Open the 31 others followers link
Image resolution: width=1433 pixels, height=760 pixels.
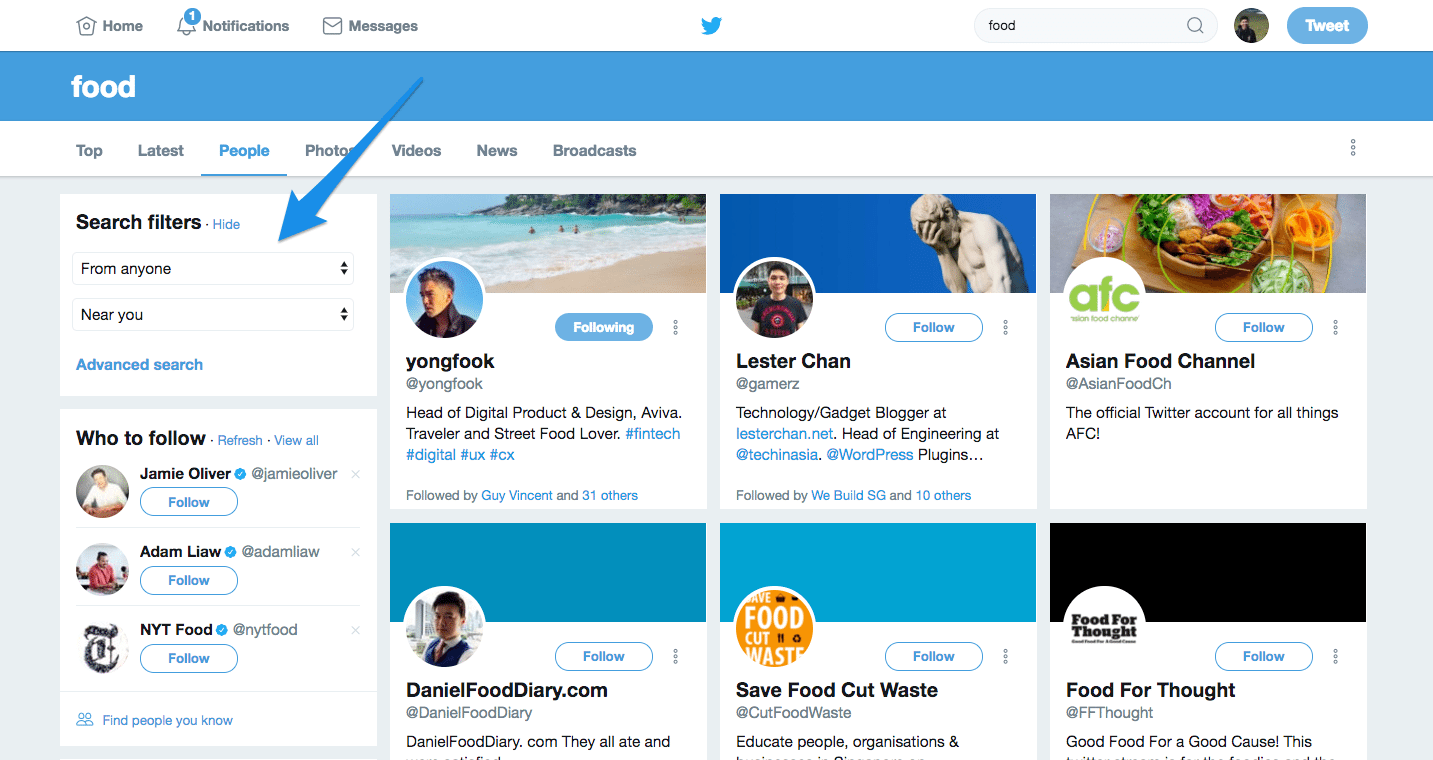pos(610,495)
